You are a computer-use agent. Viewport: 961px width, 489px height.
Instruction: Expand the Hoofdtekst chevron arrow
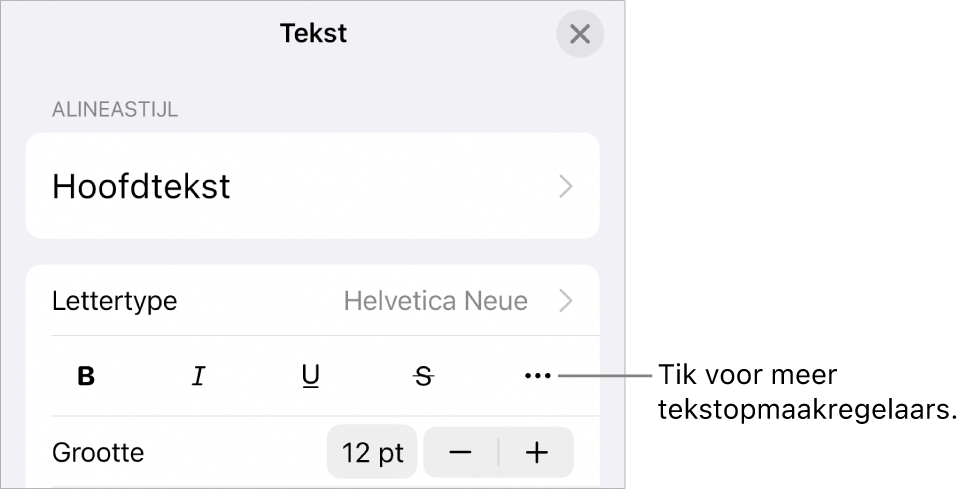[566, 187]
